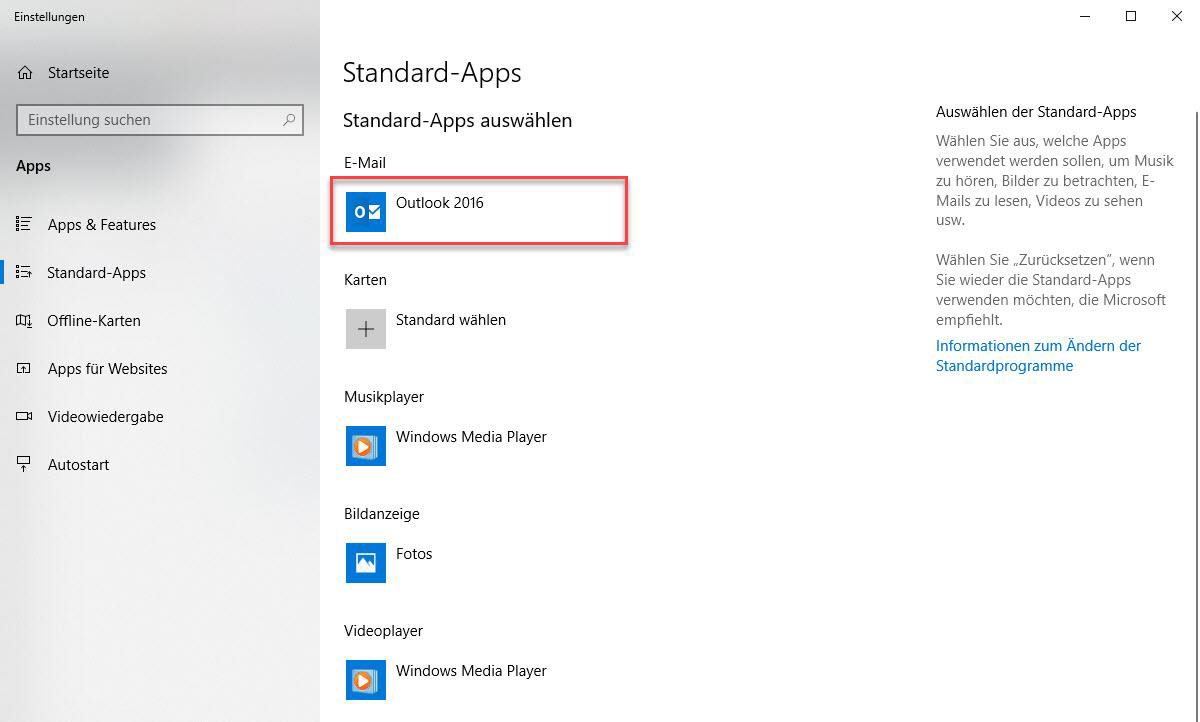1200x722 pixels.
Task: Maximize the Einstellungen window
Action: point(1131,16)
